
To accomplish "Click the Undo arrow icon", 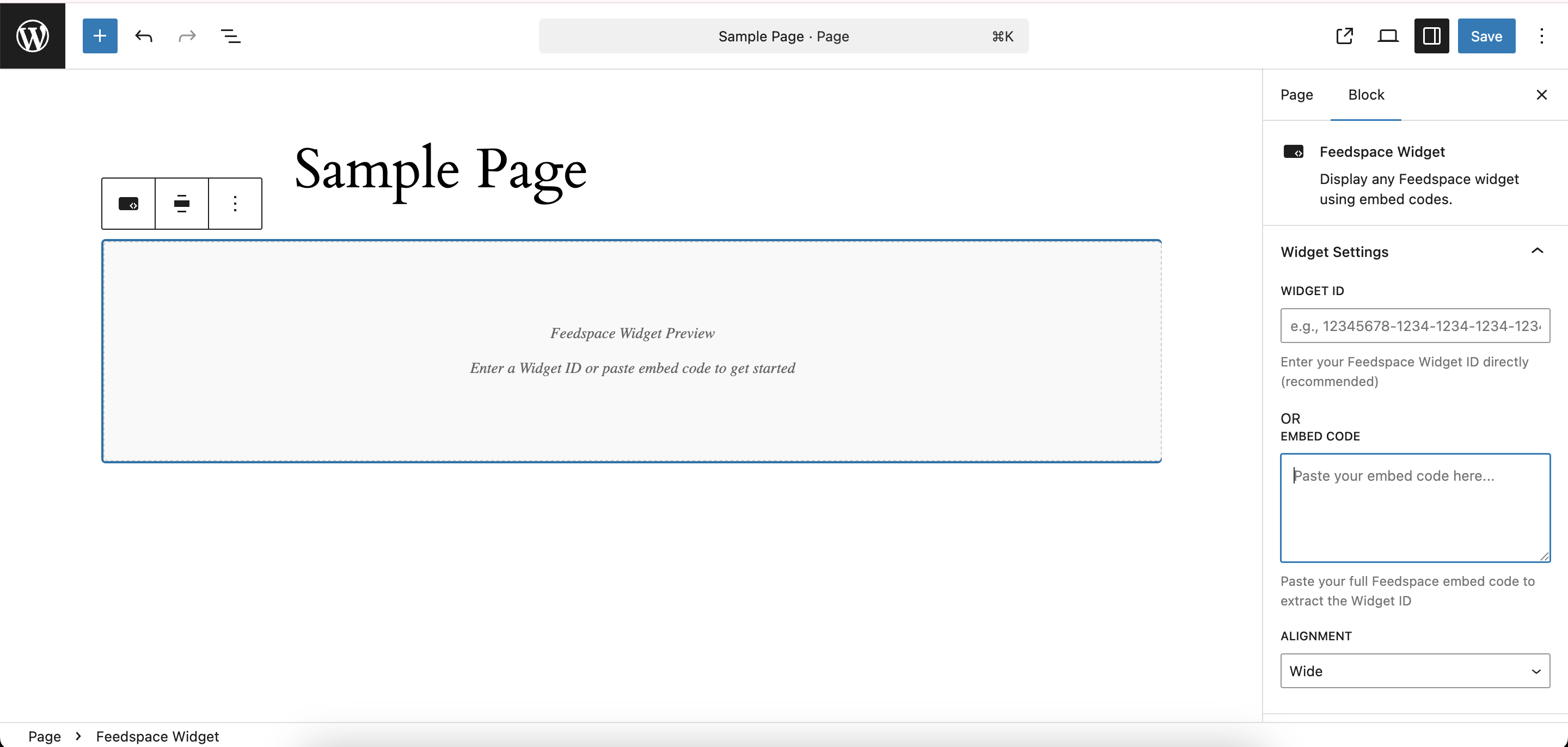I will click(x=144, y=36).
